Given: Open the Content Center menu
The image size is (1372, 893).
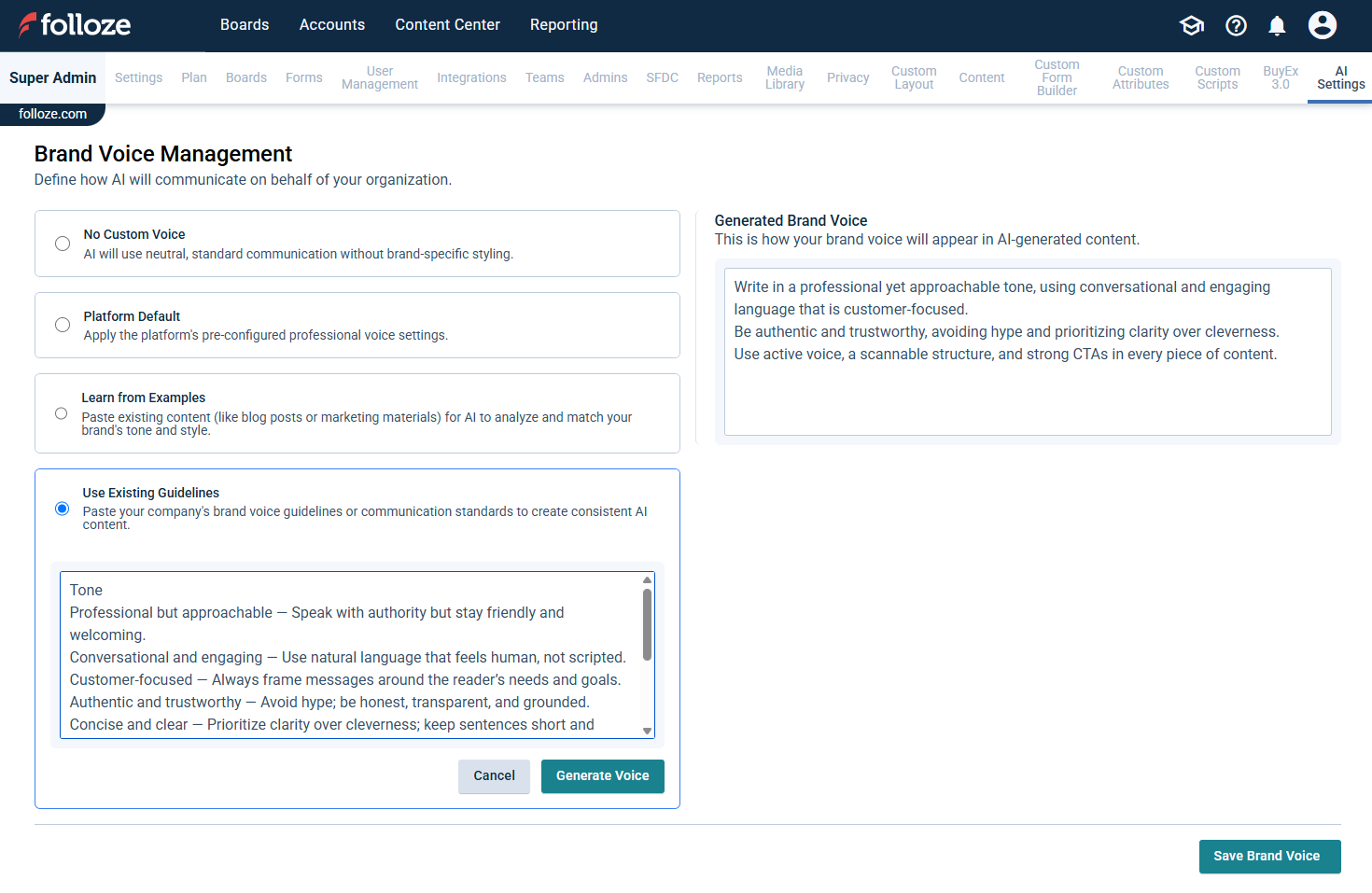Looking at the screenshot, I should click(x=447, y=25).
